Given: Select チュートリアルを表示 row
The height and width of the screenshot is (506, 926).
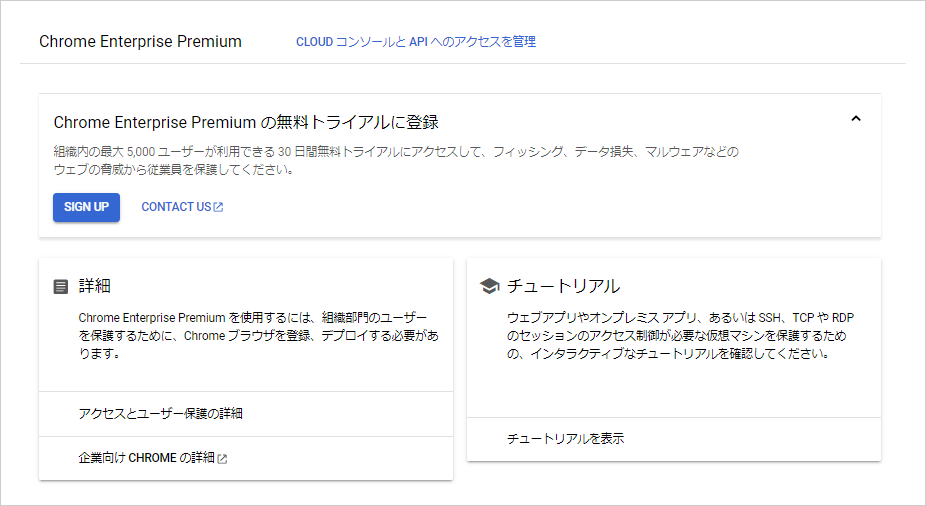Looking at the screenshot, I should [x=674, y=439].
